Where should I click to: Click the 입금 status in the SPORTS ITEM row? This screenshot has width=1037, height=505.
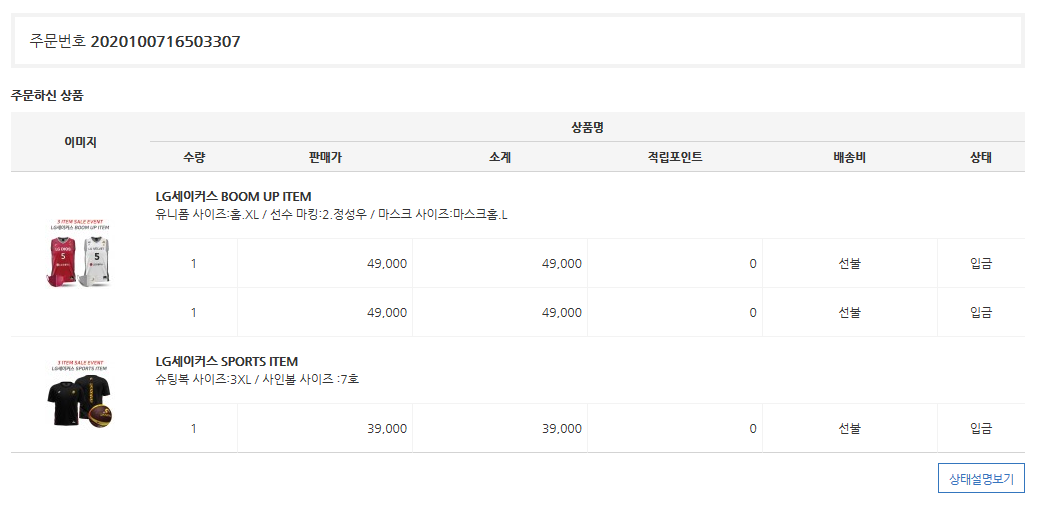coord(981,428)
